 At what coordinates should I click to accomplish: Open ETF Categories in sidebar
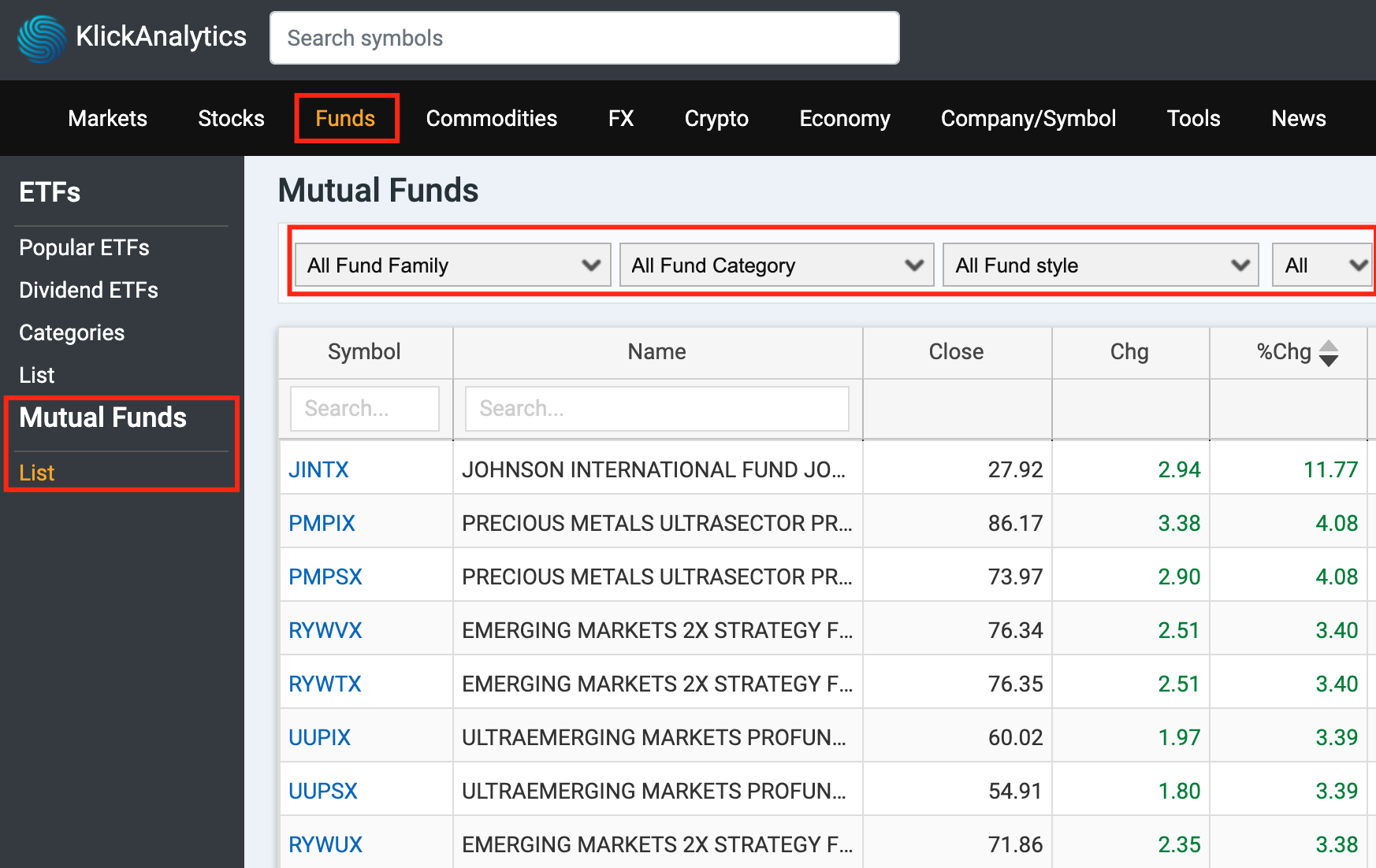[x=72, y=332]
